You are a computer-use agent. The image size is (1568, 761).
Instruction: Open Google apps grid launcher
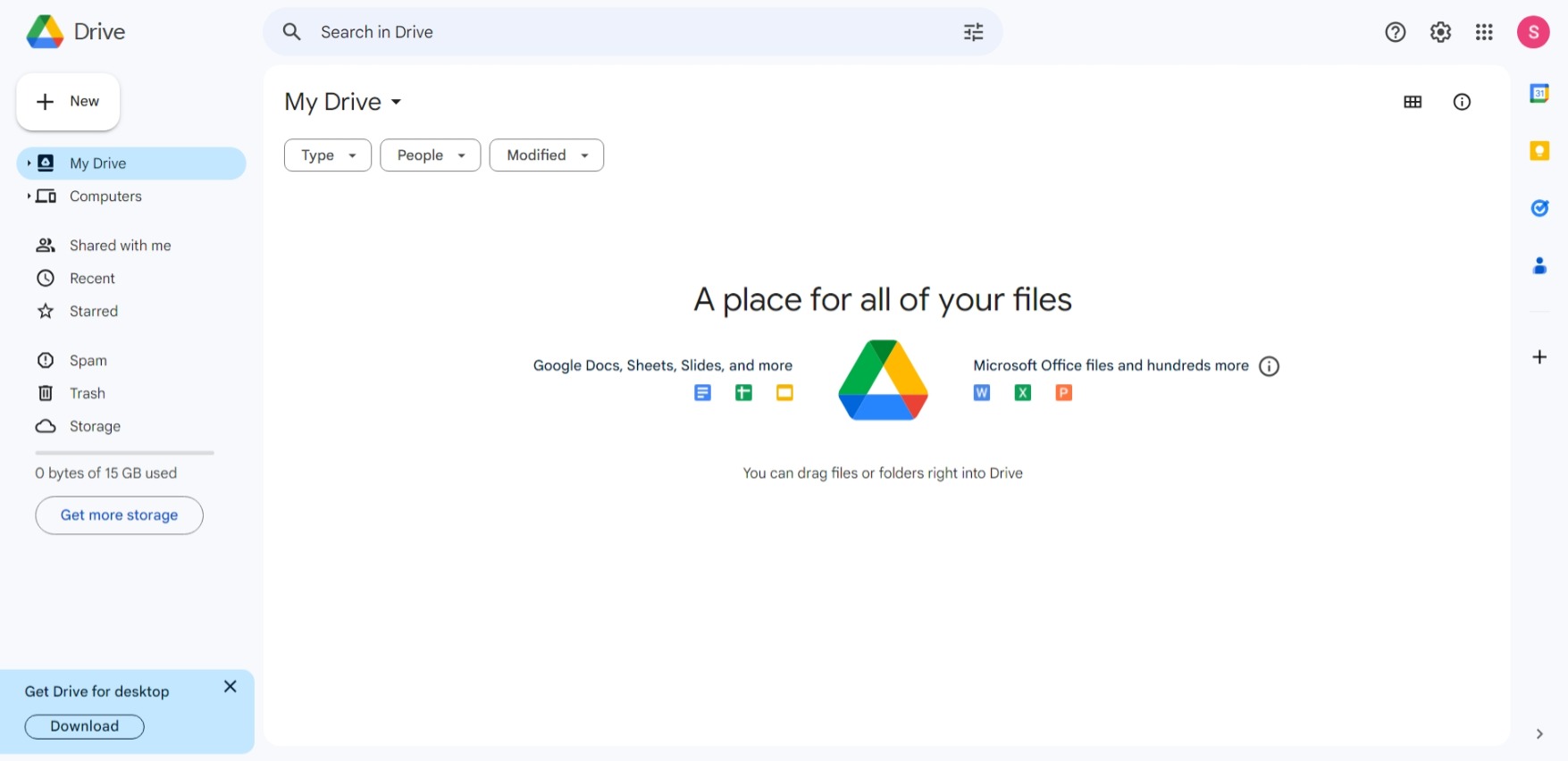[1484, 32]
